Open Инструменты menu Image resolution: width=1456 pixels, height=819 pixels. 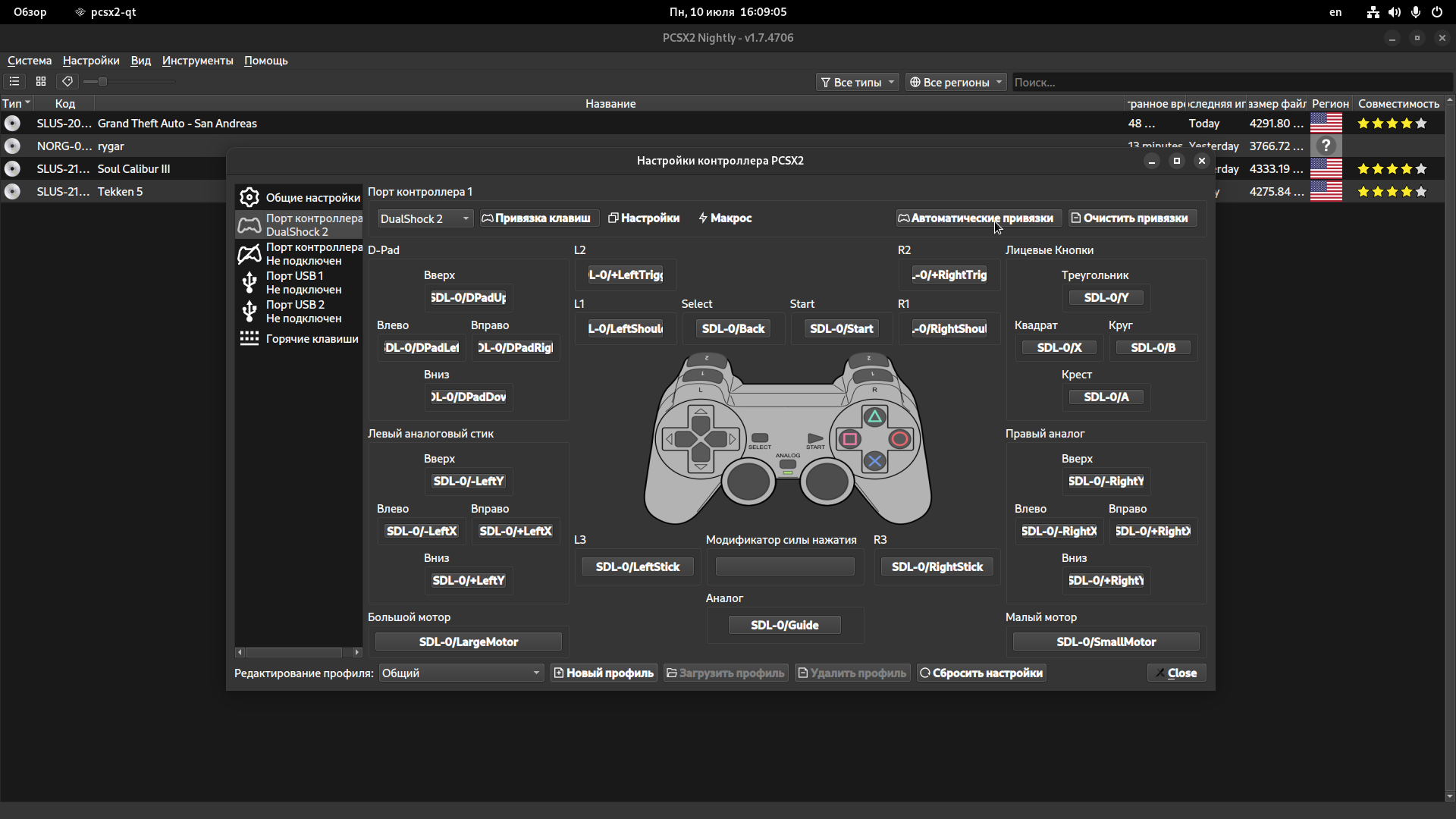point(197,61)
